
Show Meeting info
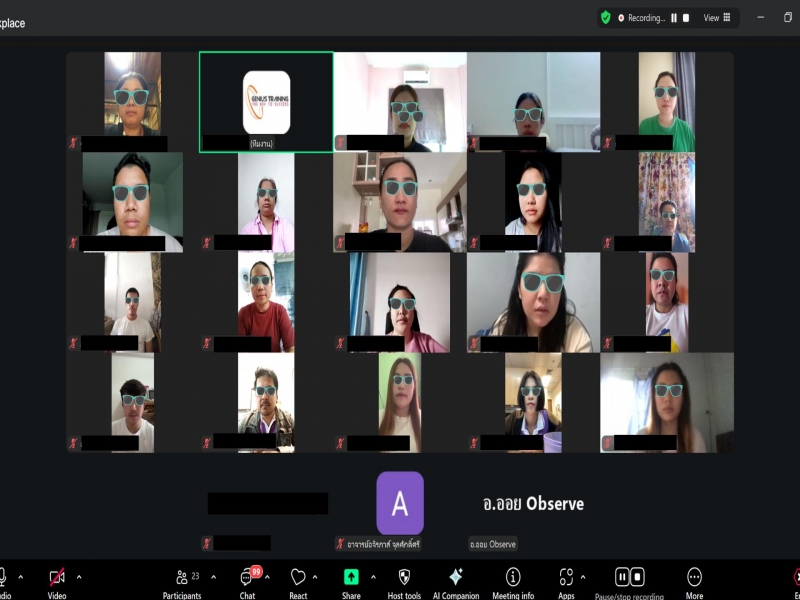point(513,578)
